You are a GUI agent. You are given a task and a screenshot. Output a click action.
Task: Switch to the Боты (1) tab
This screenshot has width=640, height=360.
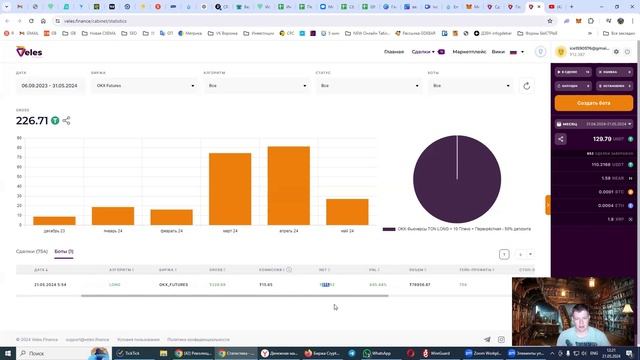click(x=64, y=251)
